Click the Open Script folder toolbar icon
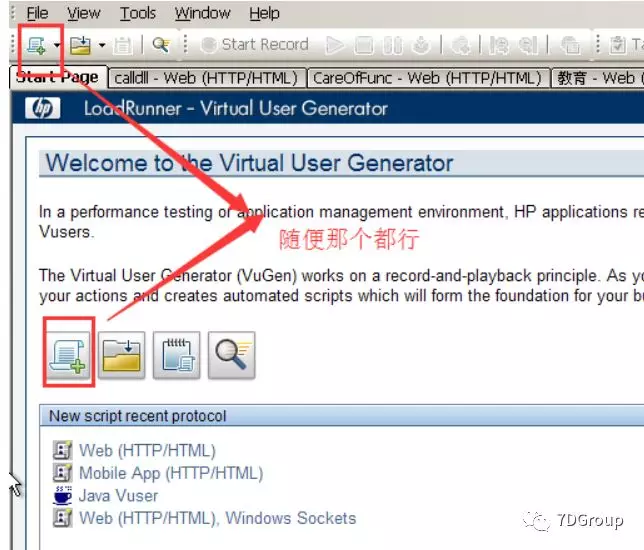 coord(80,45)
